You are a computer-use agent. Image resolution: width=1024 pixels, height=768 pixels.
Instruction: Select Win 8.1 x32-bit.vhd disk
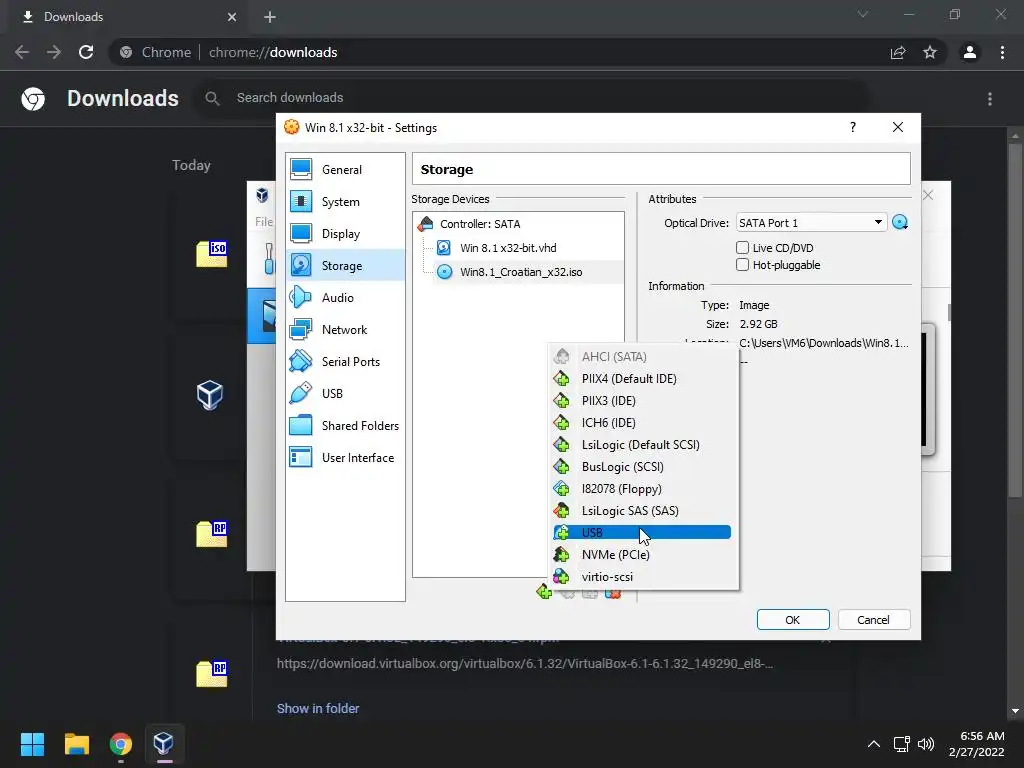tap(508, 248)
